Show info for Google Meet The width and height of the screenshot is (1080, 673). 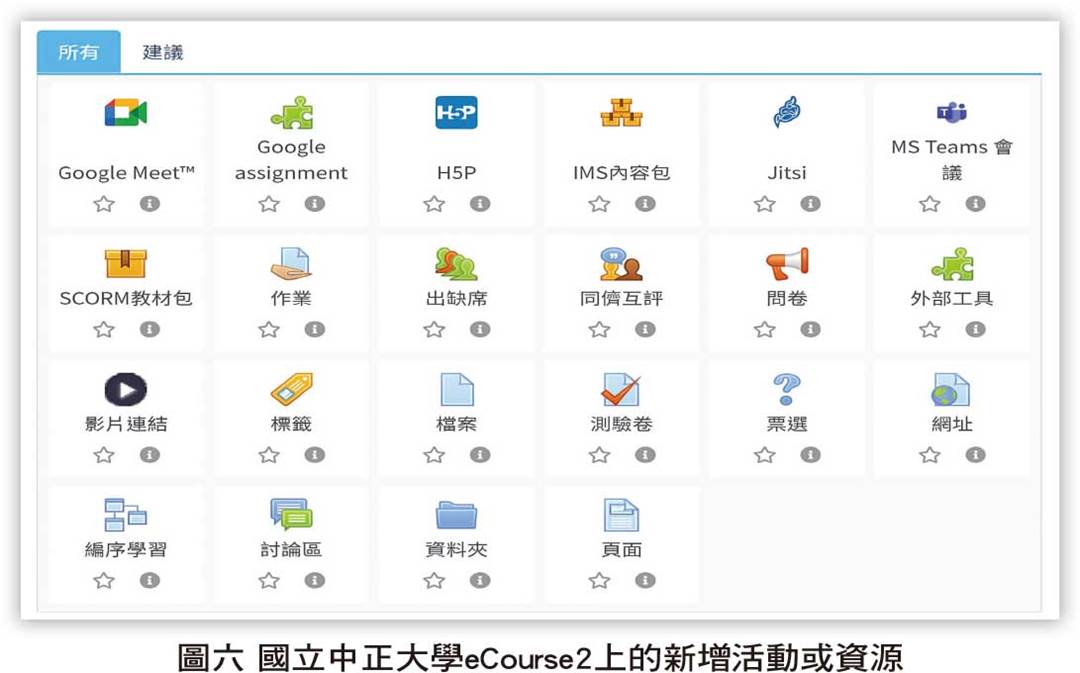click(x=149, y=203)
